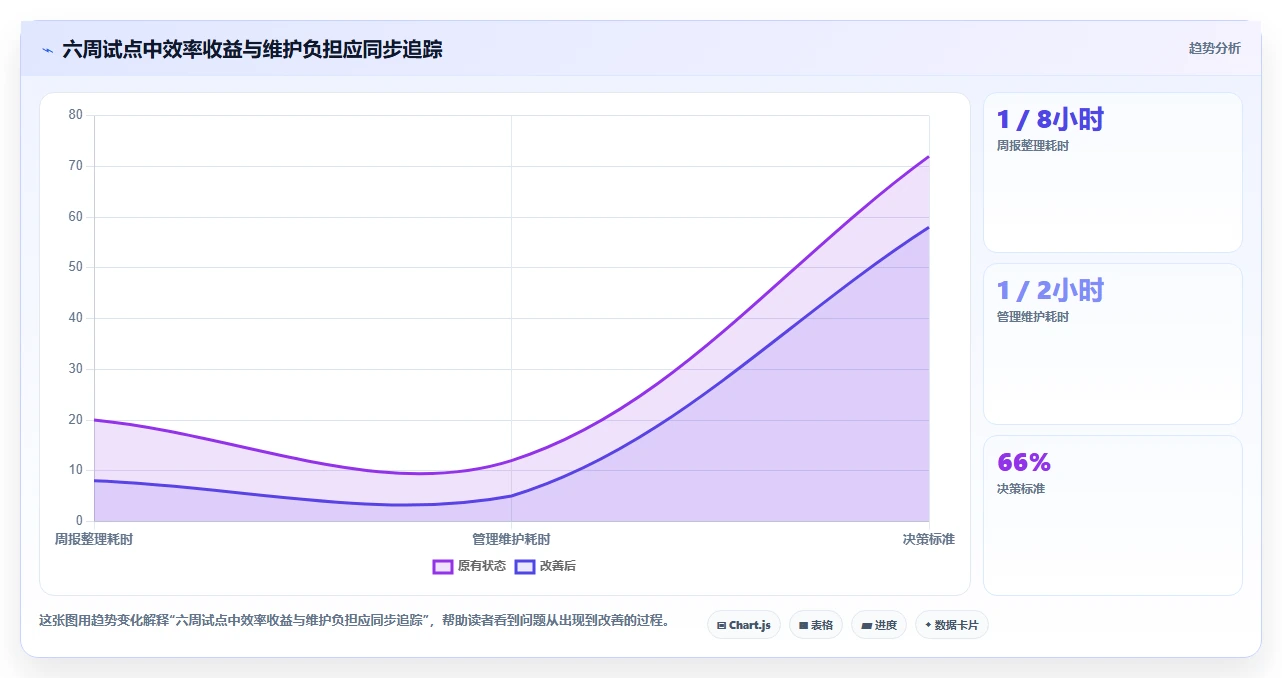Screen dimensions: 1282x678
Task: Click the y-axis value 50
Action: [x=76, y=267]
